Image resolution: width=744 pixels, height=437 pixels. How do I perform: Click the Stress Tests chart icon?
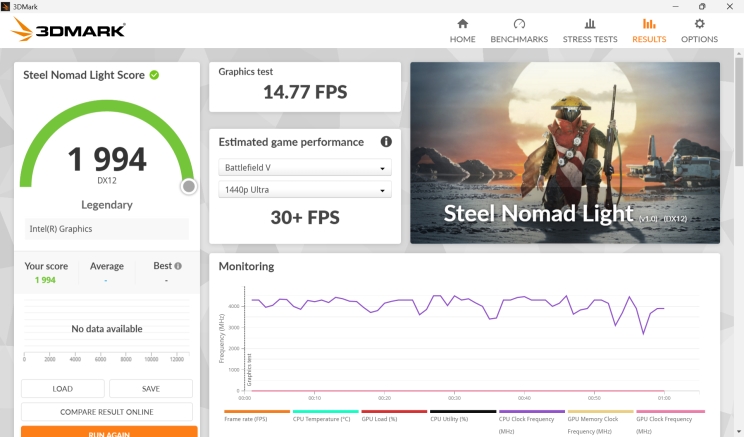[590, 24]
